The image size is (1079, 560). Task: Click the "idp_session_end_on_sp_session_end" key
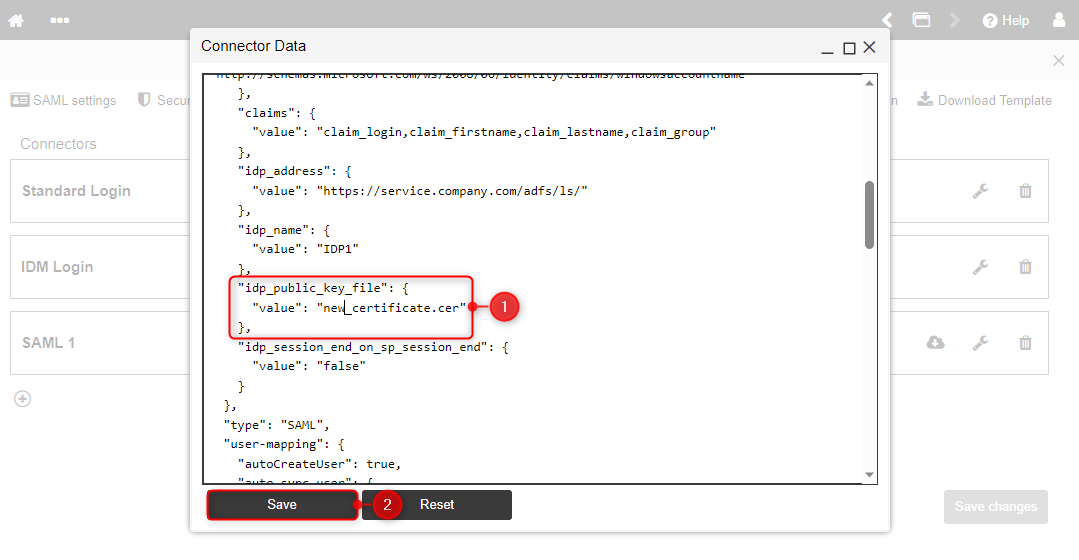click(363, 347)
